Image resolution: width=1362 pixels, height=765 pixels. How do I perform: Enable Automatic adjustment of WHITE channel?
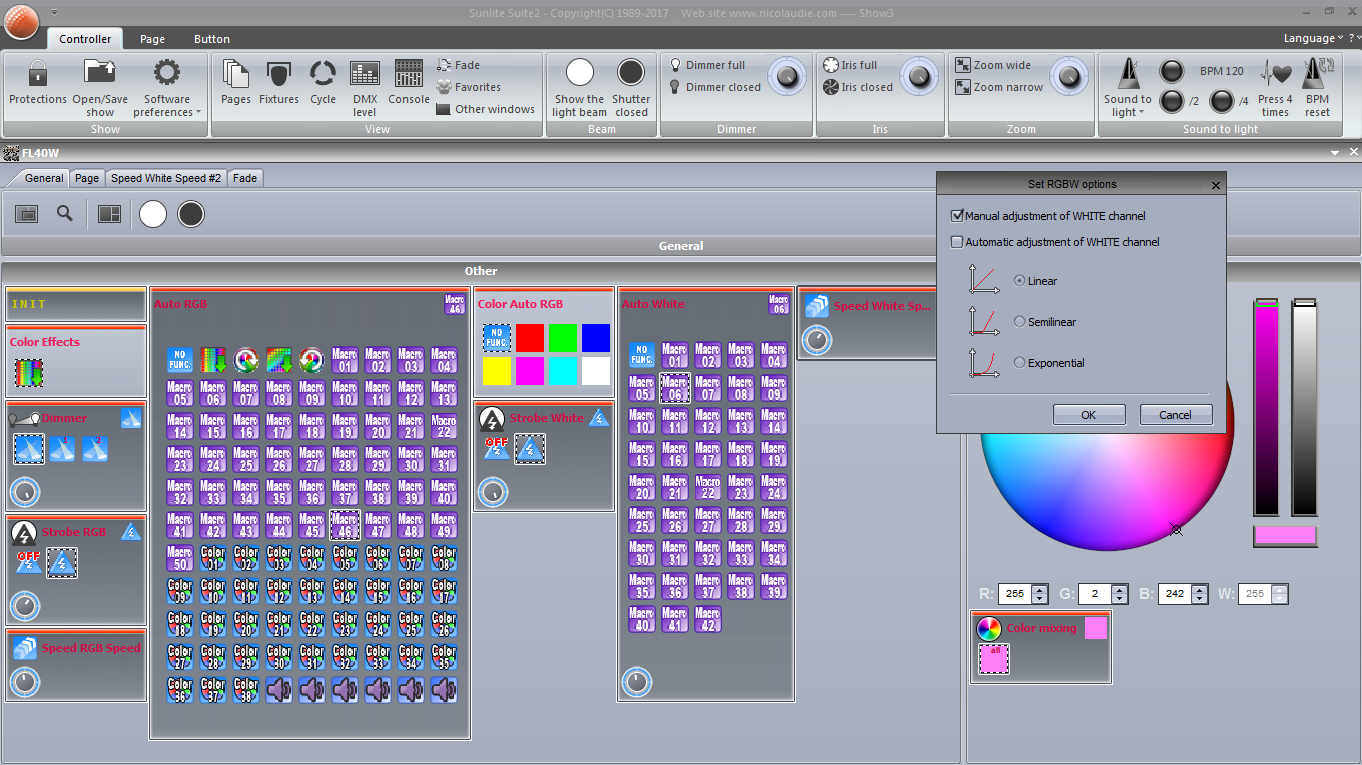coord(957,242)
